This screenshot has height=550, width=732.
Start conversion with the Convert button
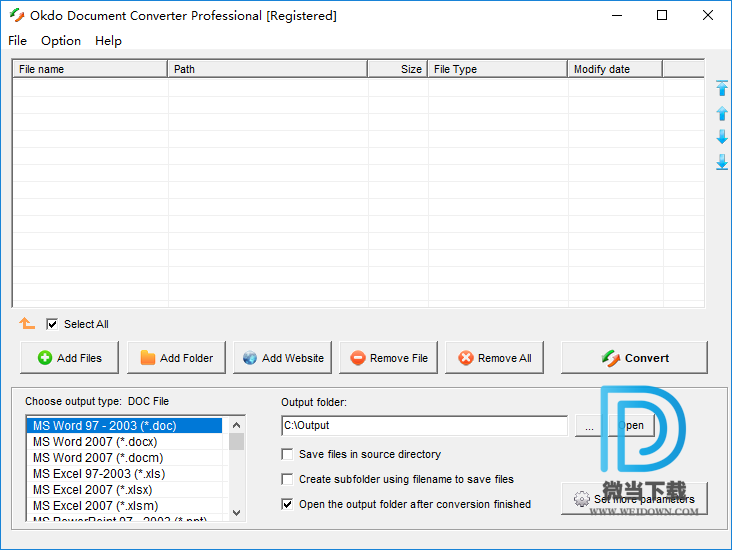(634, 358)
